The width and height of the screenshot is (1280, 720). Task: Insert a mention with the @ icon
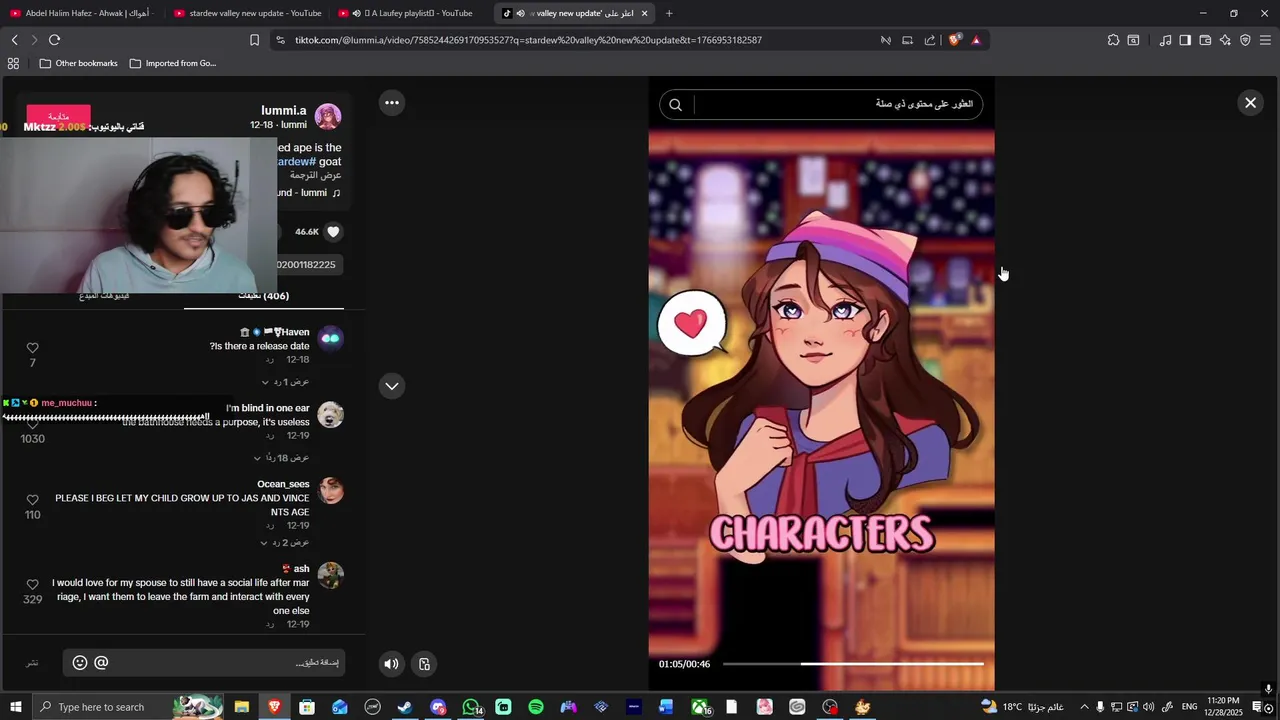101,662
